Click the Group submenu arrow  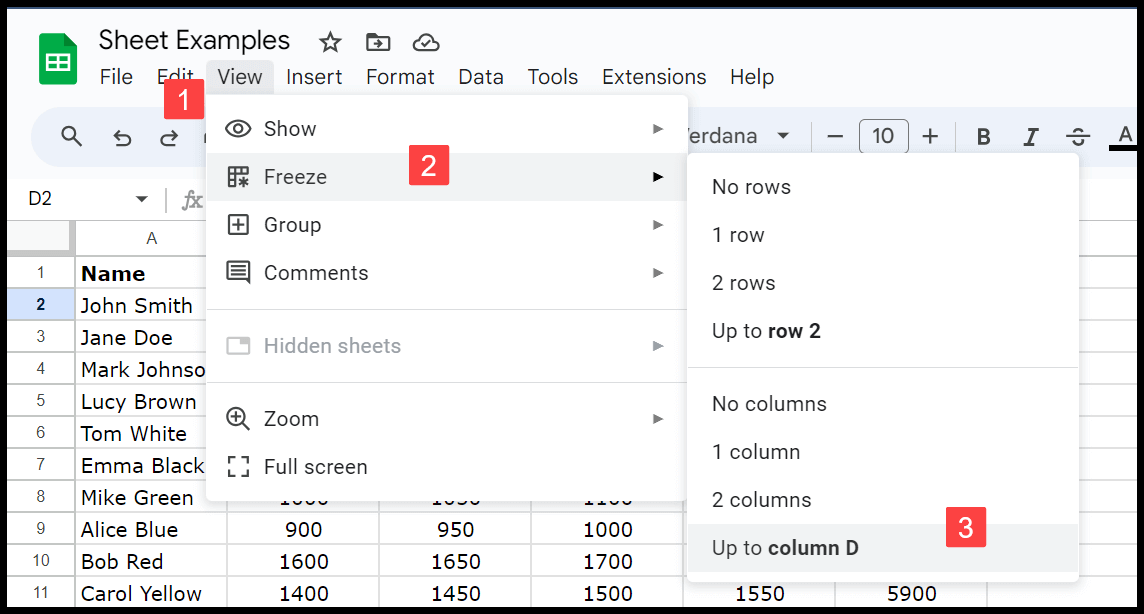658,225
